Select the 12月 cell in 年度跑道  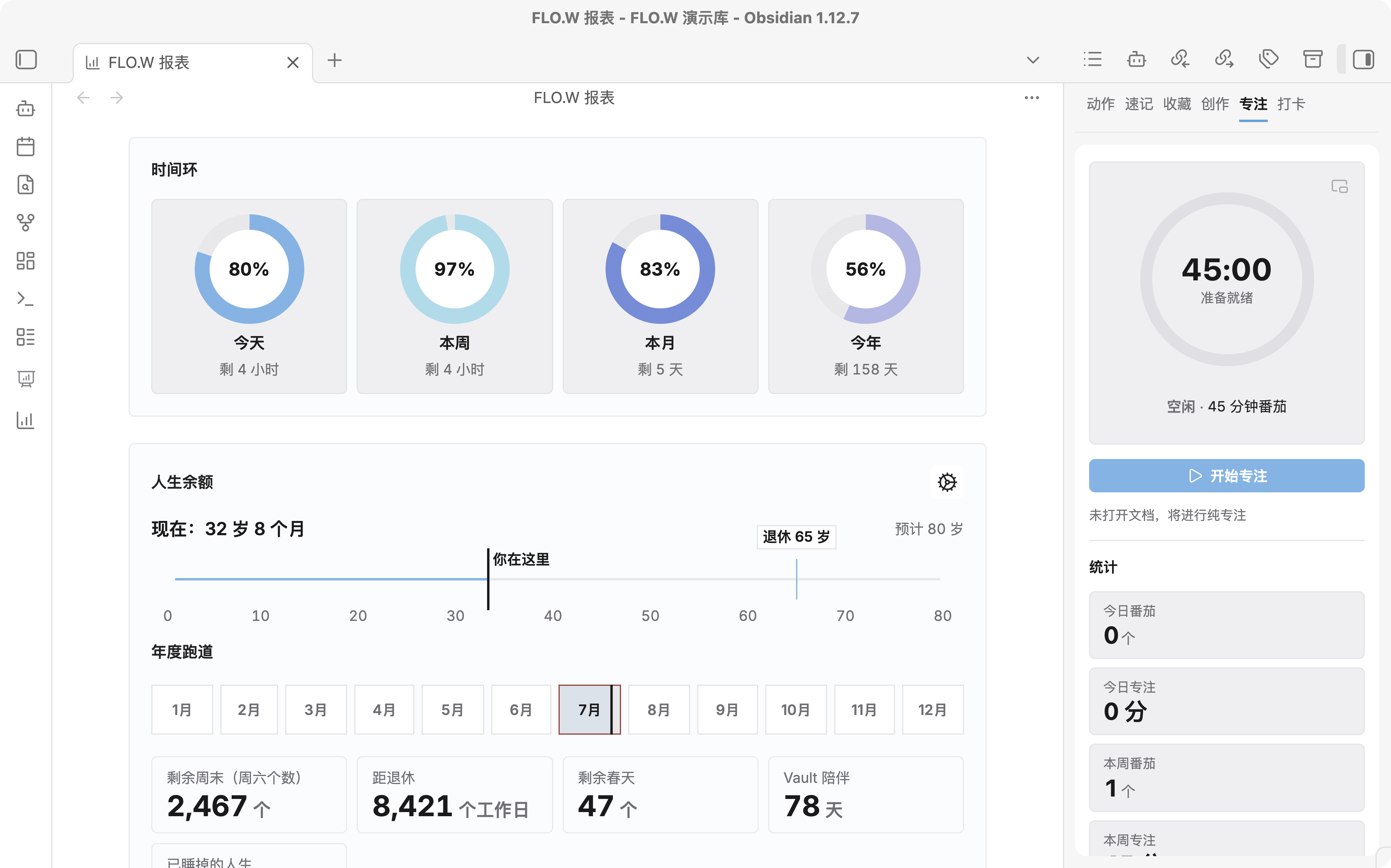pos(933,710)
